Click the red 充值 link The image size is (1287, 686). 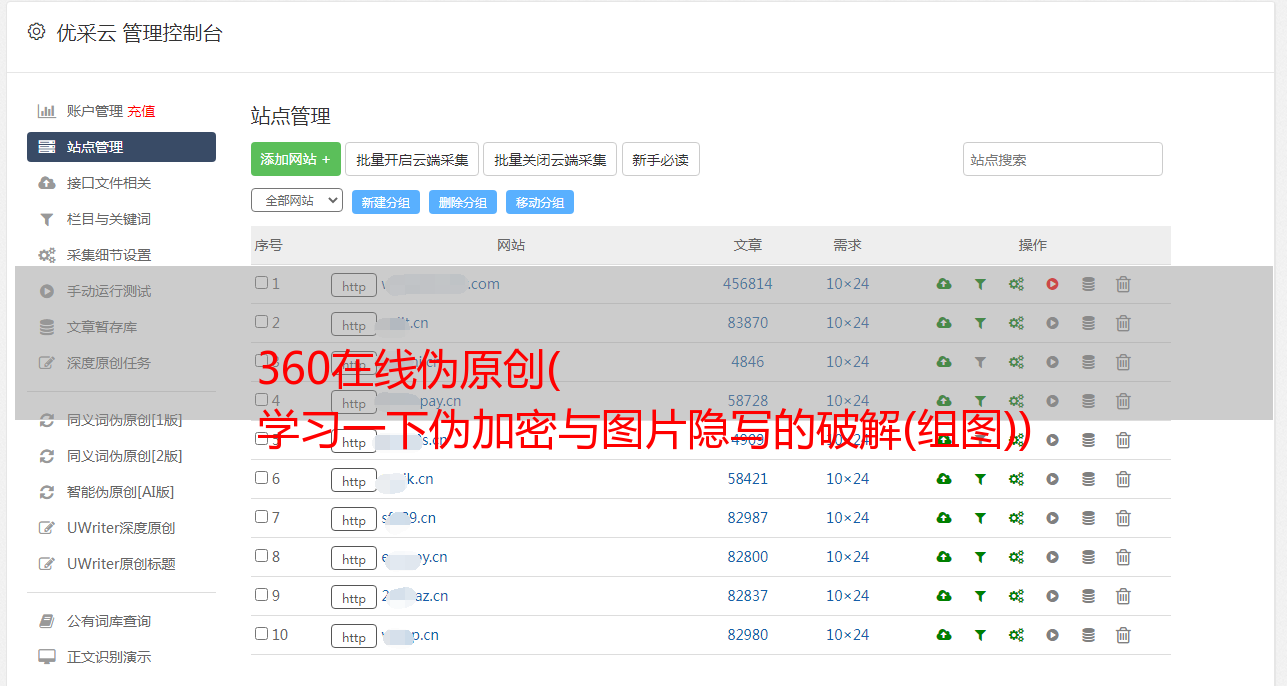point(141,111)
